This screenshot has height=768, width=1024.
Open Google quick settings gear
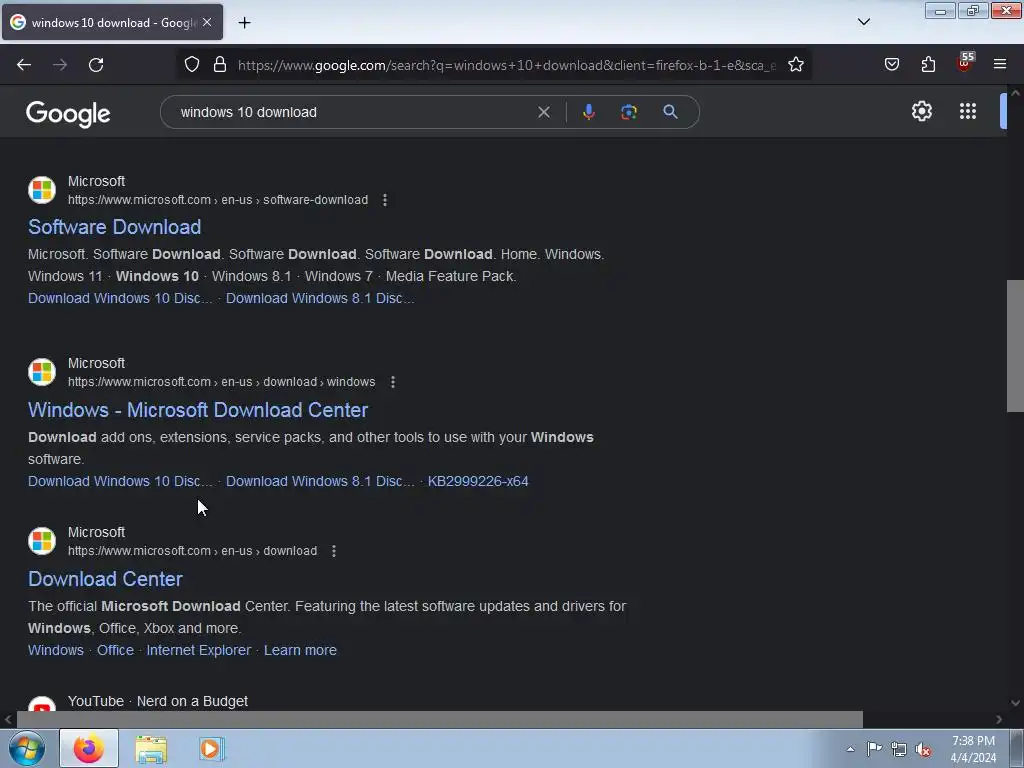(x=921, y=111)
